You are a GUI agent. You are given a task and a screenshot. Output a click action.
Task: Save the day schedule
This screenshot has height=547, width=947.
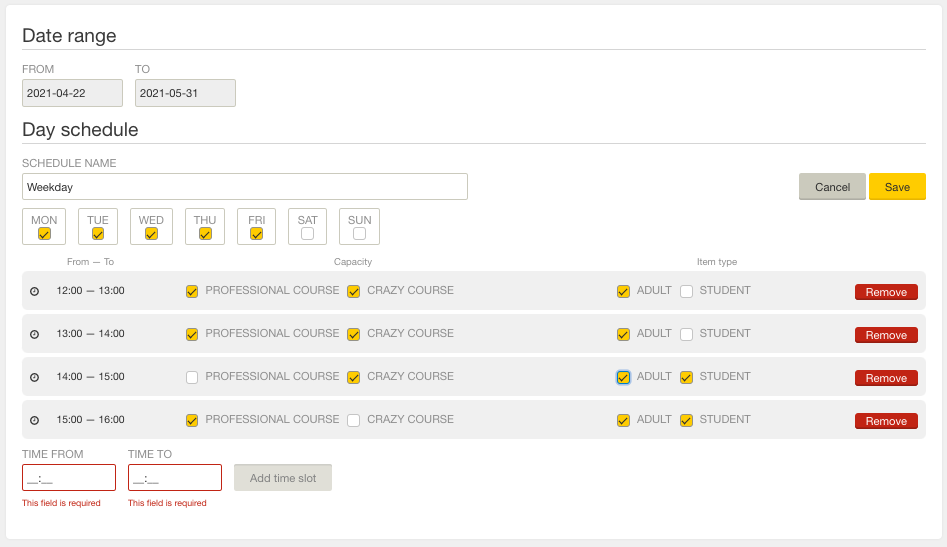pos(897,187)
